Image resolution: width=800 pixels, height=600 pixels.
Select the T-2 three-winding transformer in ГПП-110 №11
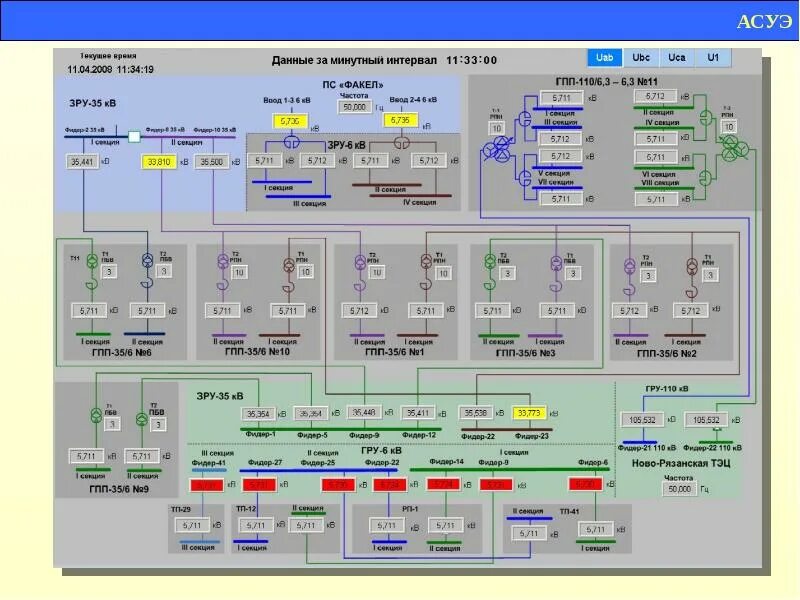pyautogui.click(x=735, y=148)
